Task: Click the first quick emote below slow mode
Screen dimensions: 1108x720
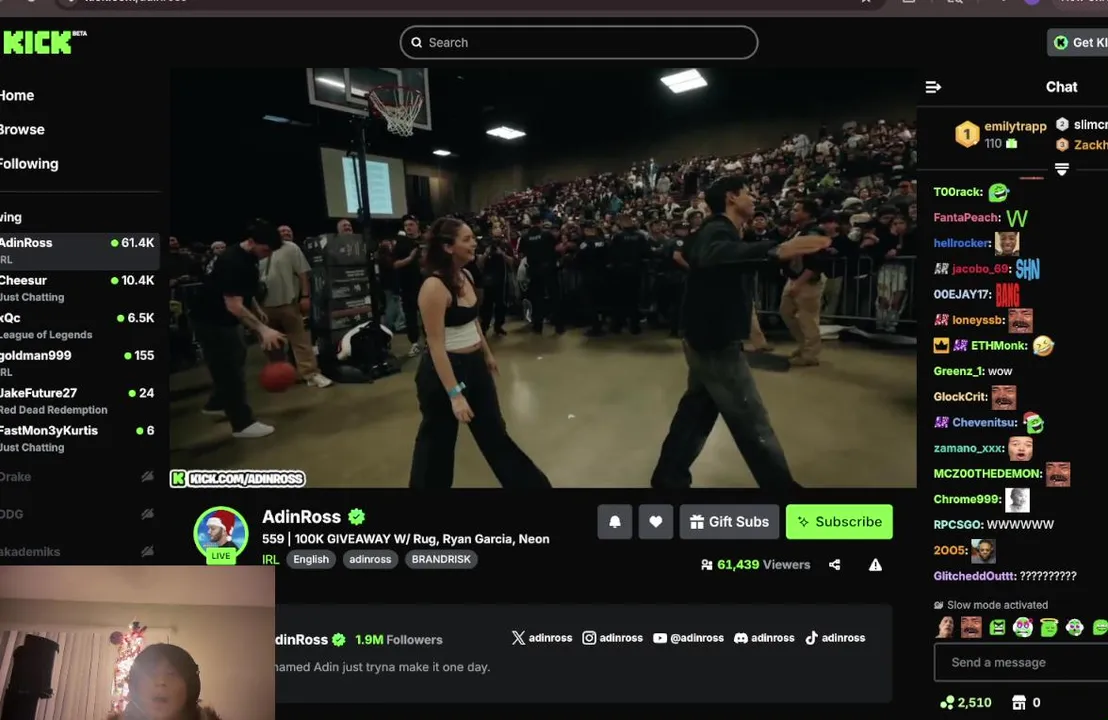Action: pyautogui.click(x=945, y=627)
